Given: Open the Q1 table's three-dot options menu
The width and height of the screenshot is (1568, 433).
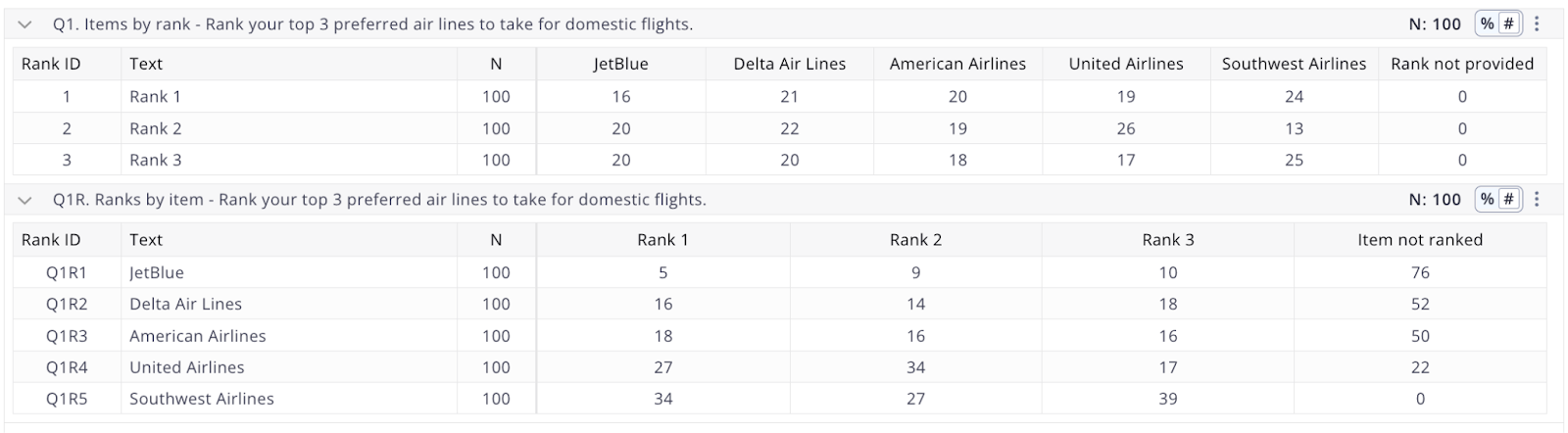Looking at the screenshot, I should click(x=1537, y=24).
